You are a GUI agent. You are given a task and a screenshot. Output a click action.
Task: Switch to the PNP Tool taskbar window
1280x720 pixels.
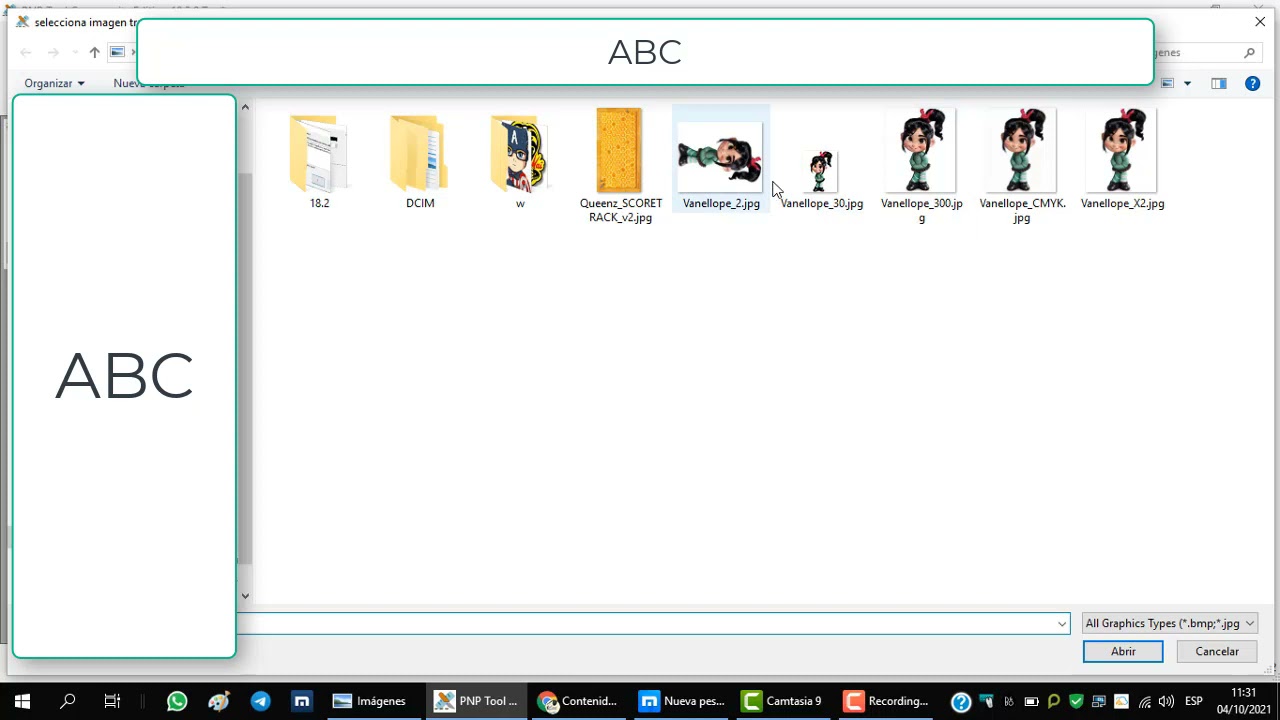point(477,701)
